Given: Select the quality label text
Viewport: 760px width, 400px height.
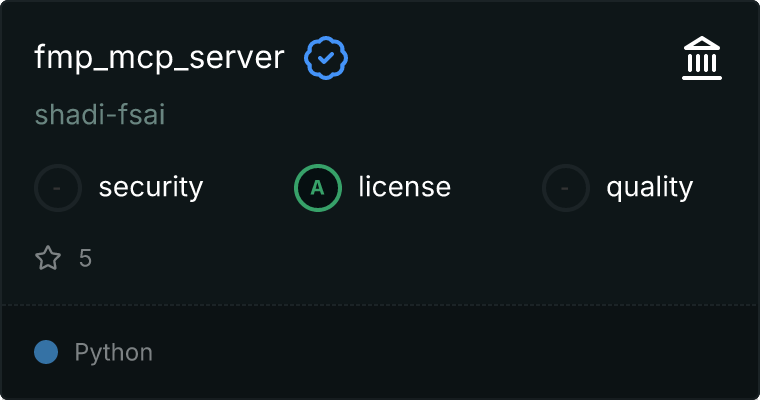Looking at the screenshot, I should [x=649, y=187].
